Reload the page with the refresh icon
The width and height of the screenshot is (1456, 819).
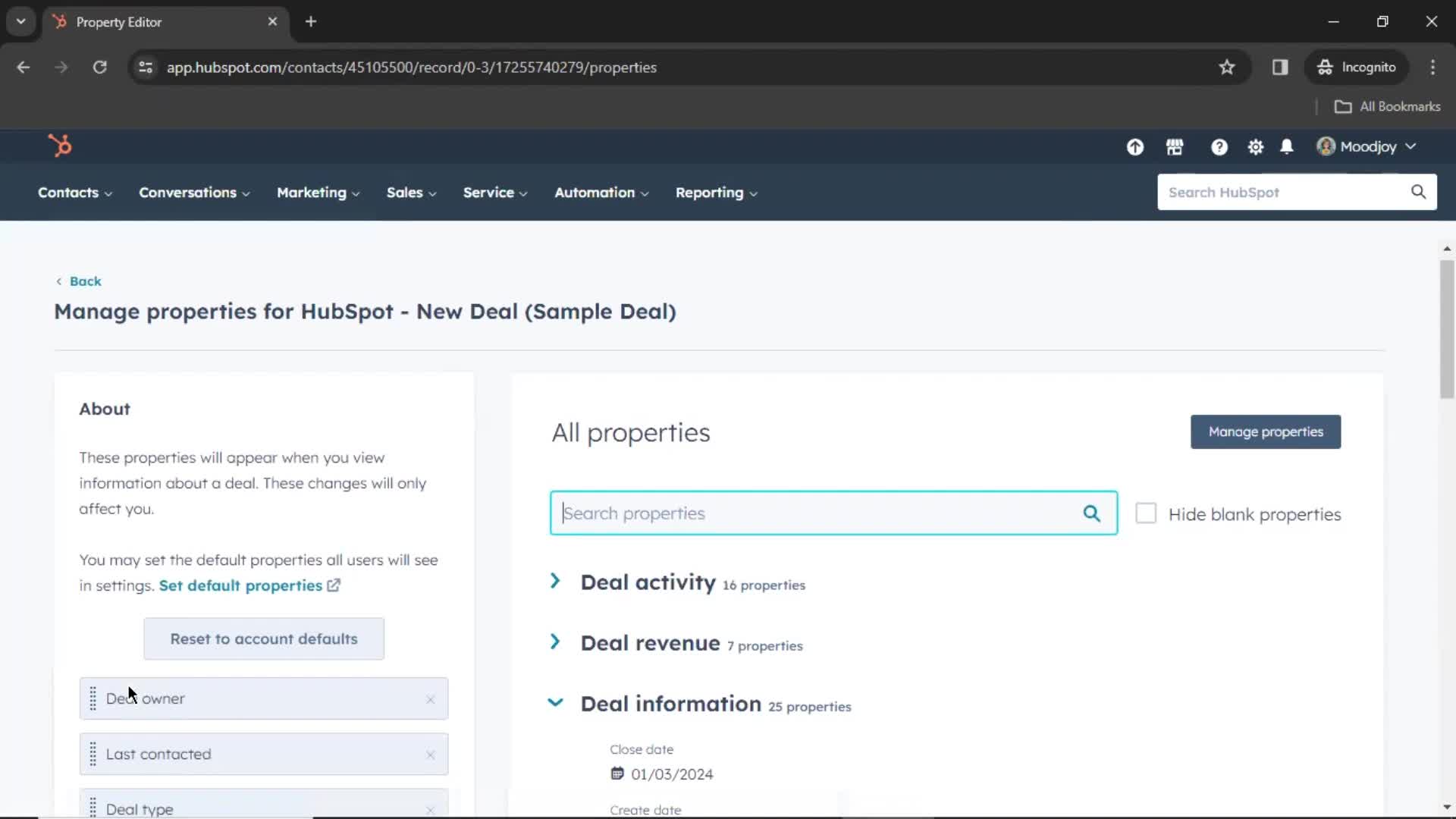(x=99, y=67)
